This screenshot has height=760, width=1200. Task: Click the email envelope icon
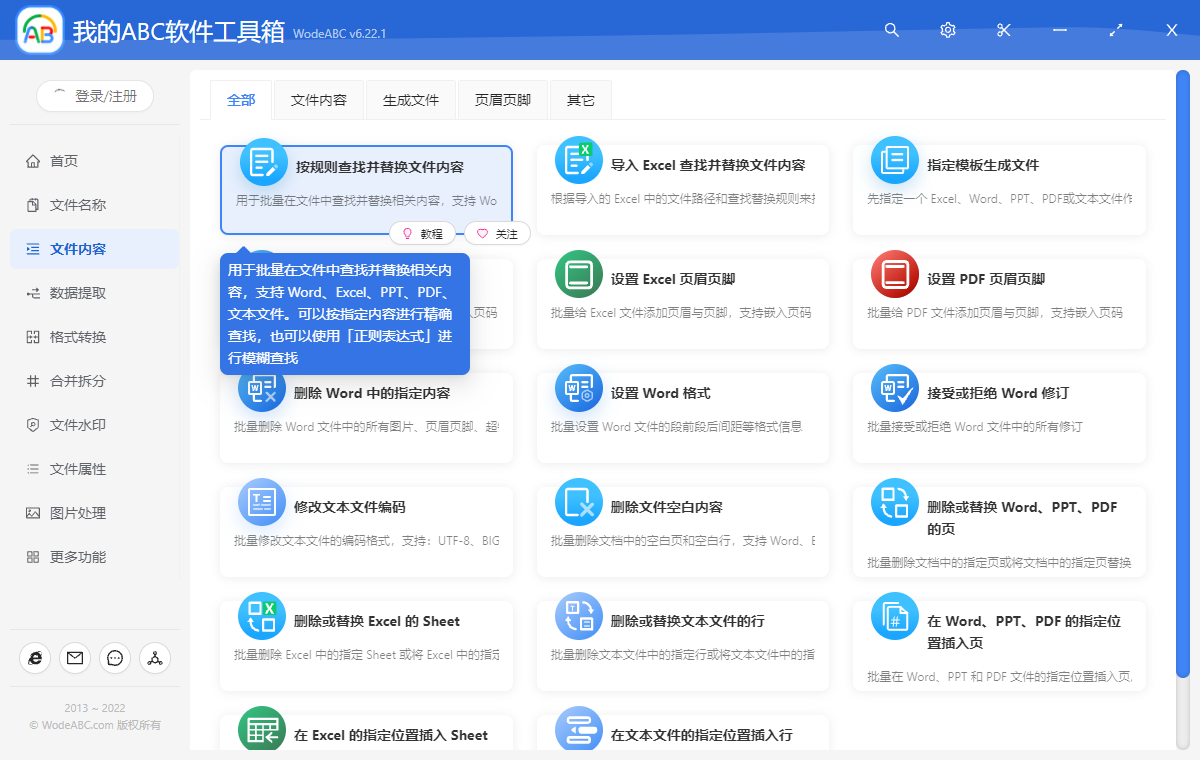point(75,657)
